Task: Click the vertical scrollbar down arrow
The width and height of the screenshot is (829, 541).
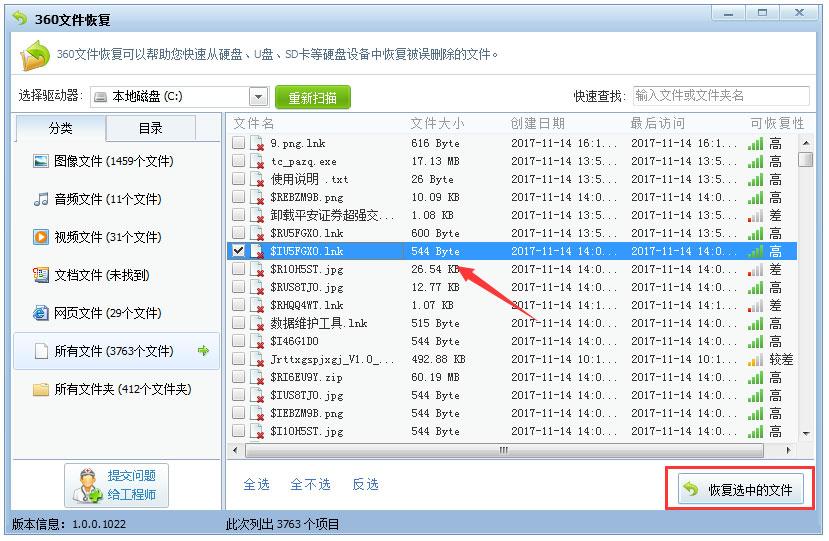Action: pos(806,434)
